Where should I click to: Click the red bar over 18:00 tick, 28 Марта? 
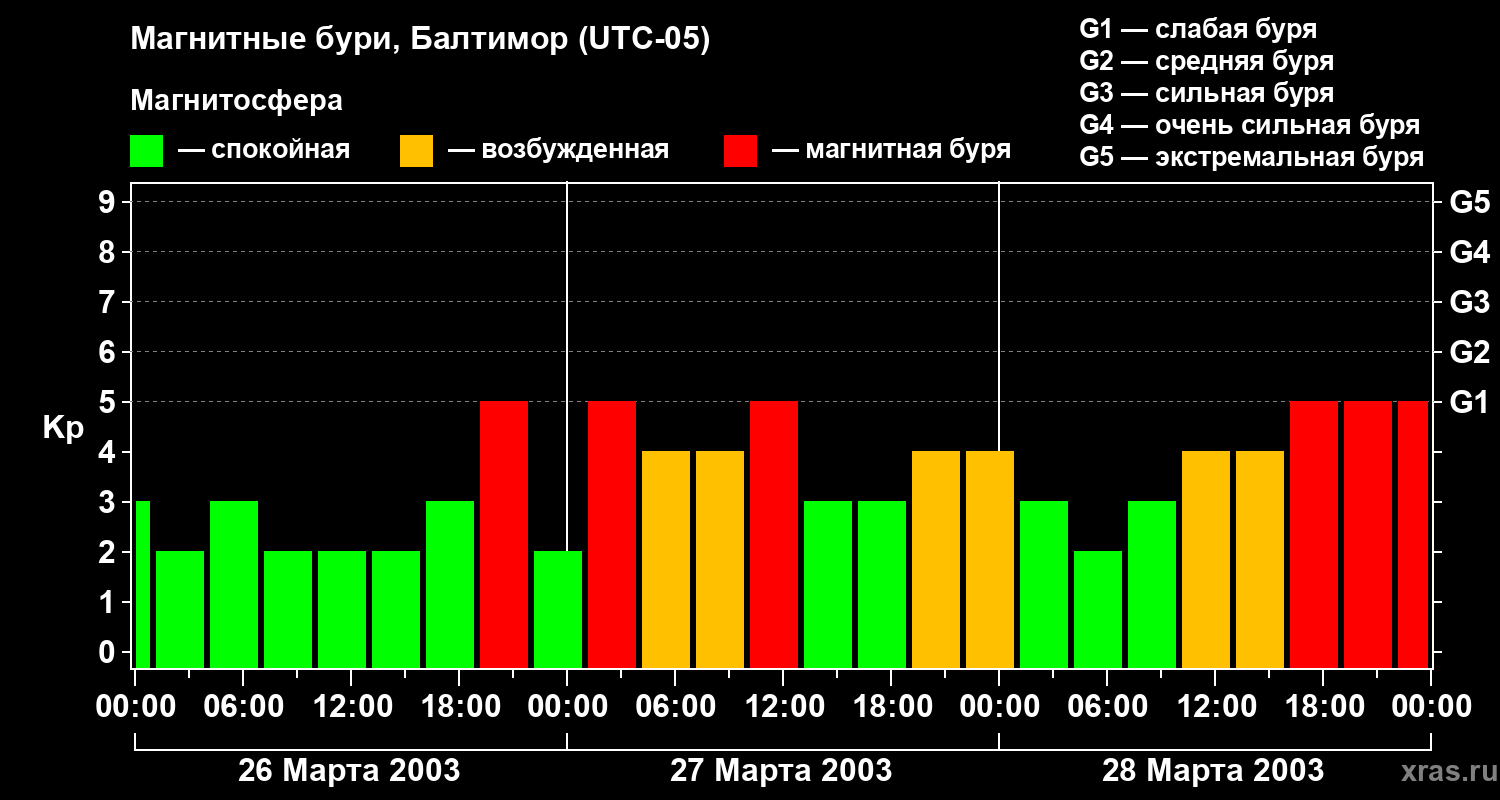(1314, 534)
